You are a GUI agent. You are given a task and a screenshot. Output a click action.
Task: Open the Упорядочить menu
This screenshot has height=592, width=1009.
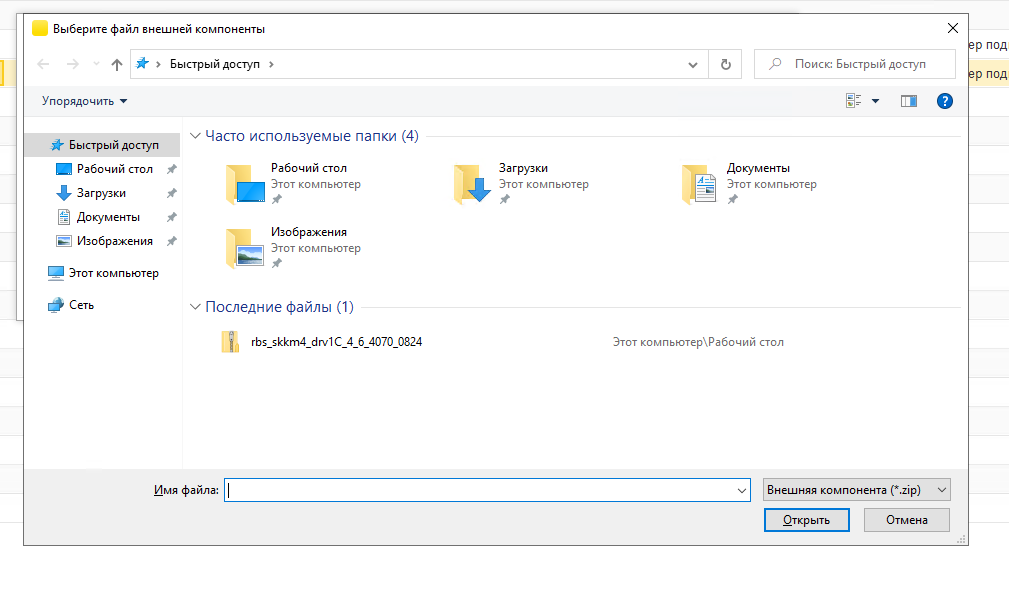point(84,101)
